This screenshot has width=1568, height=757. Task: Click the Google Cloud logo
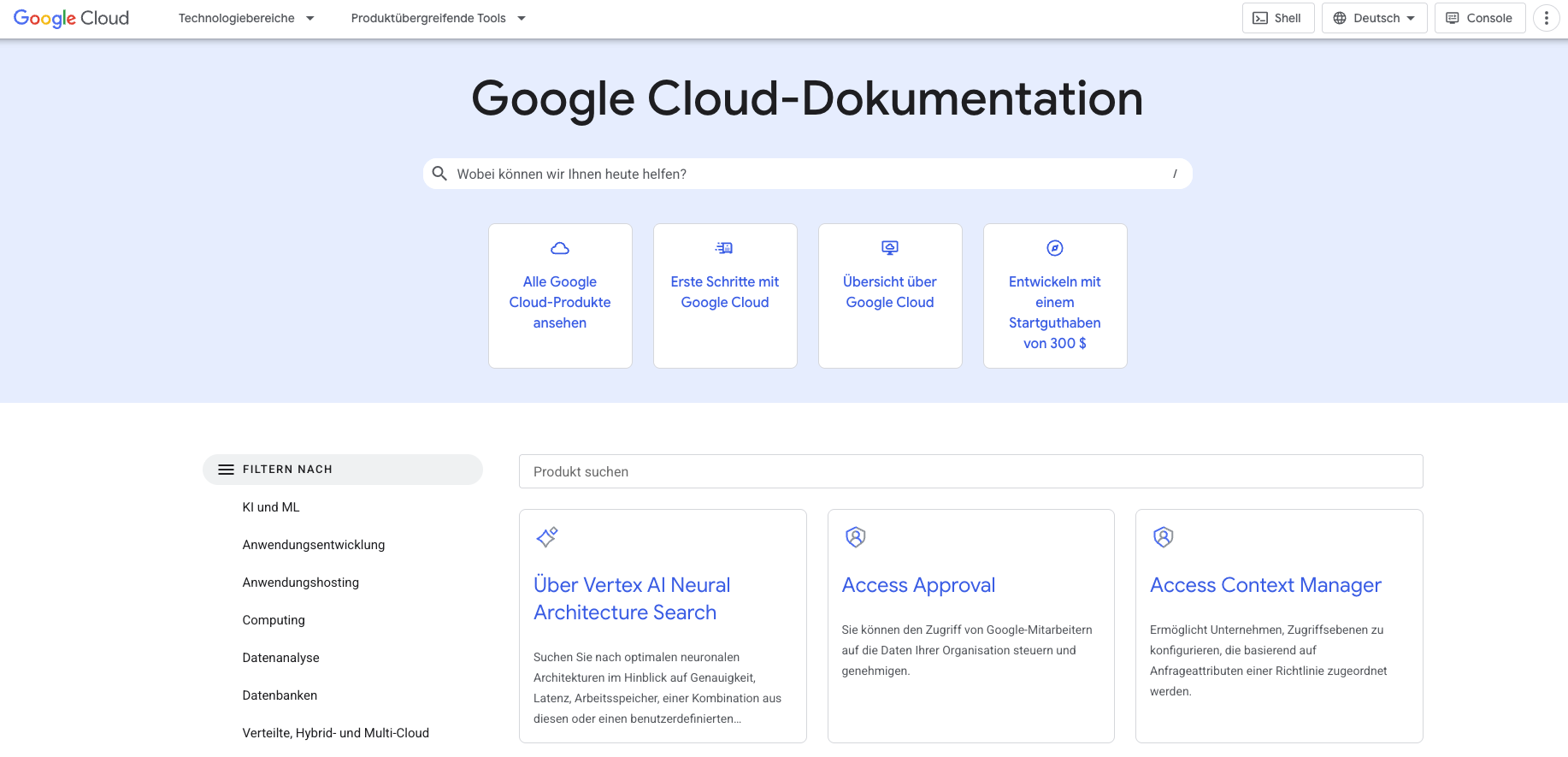[x=71, y=18]
